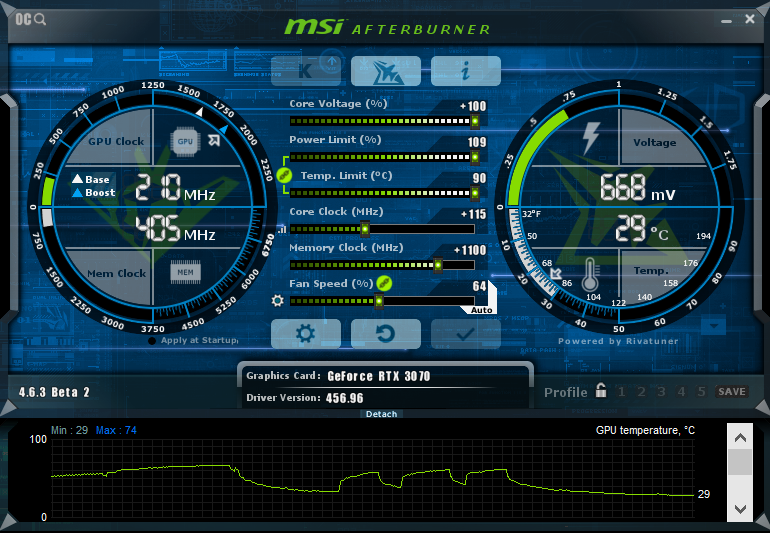Click the Core Clock signal bars icon
This screenshot has height=533, width=770.
coord(282,229)
